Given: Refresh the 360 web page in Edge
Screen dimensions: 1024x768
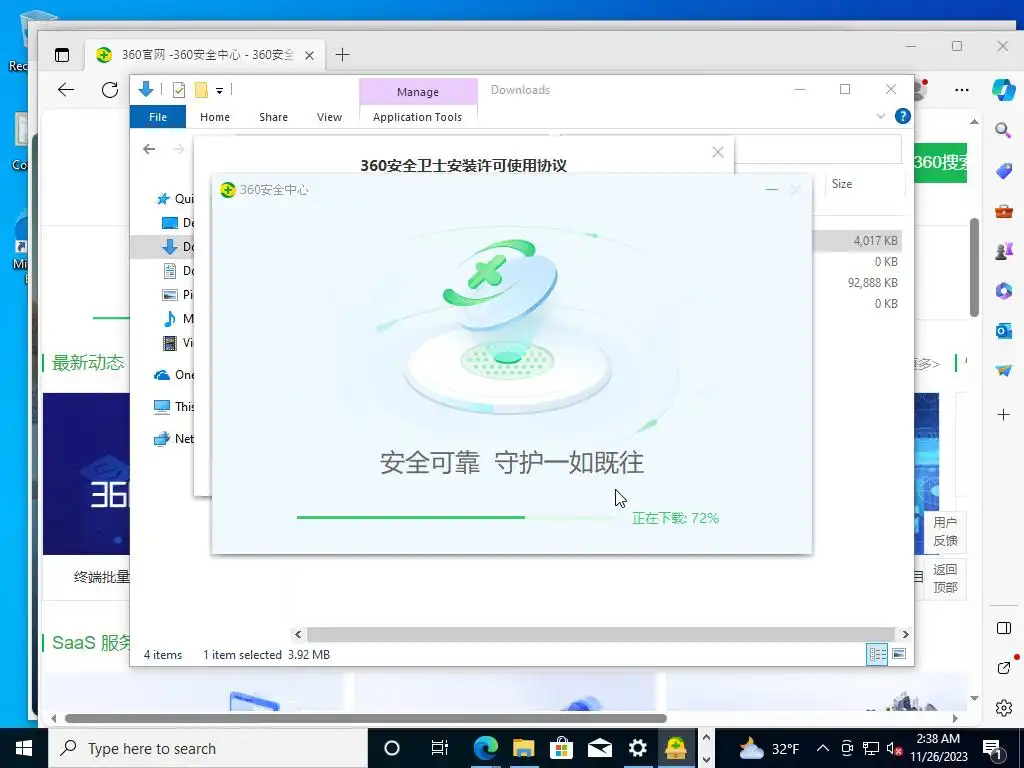Looking at the screenshot, I should 110,89.
